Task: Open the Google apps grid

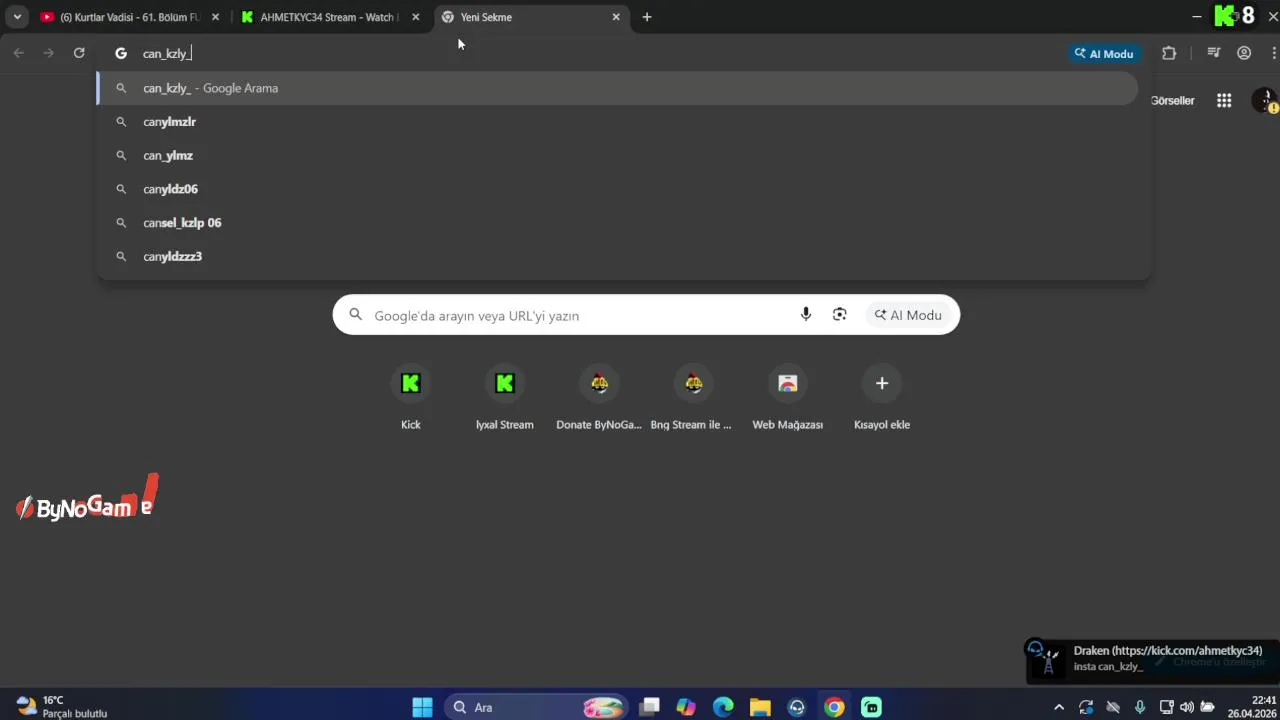Action: 1224,100
